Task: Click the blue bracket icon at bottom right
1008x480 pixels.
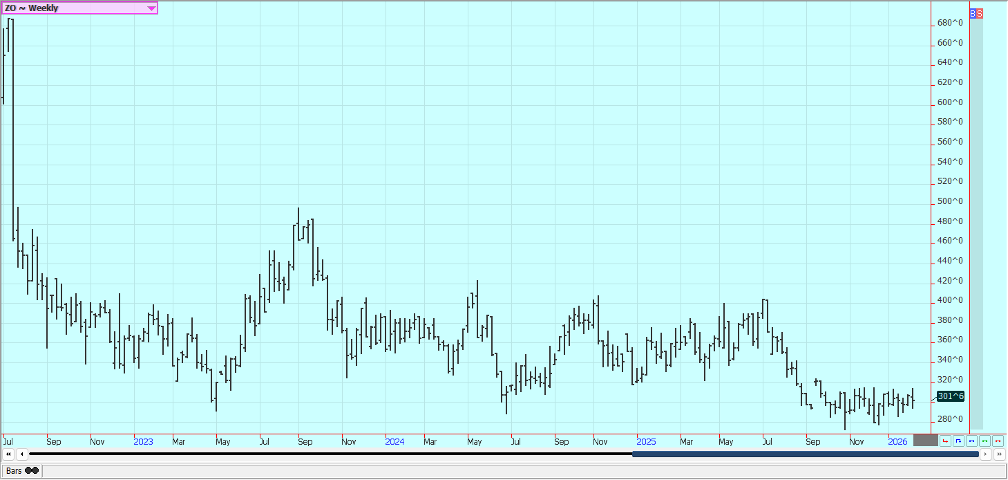Action: 972,440
